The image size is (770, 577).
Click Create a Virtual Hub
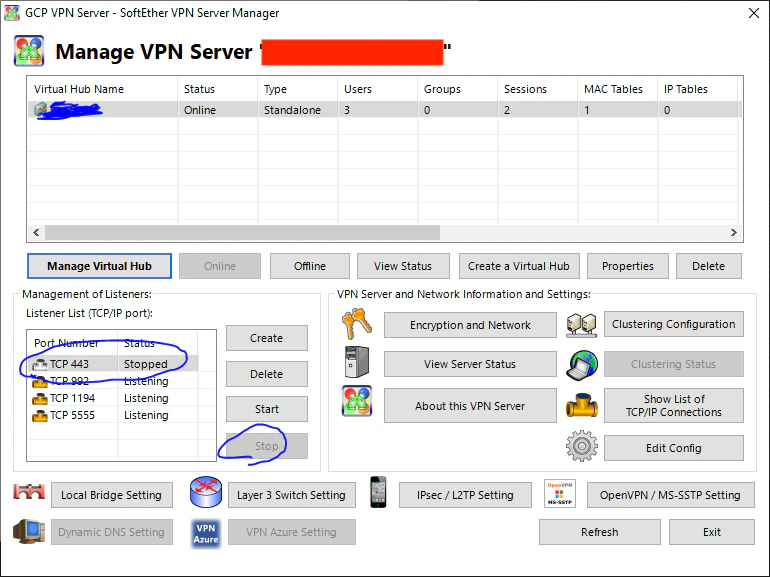[519, 266]
